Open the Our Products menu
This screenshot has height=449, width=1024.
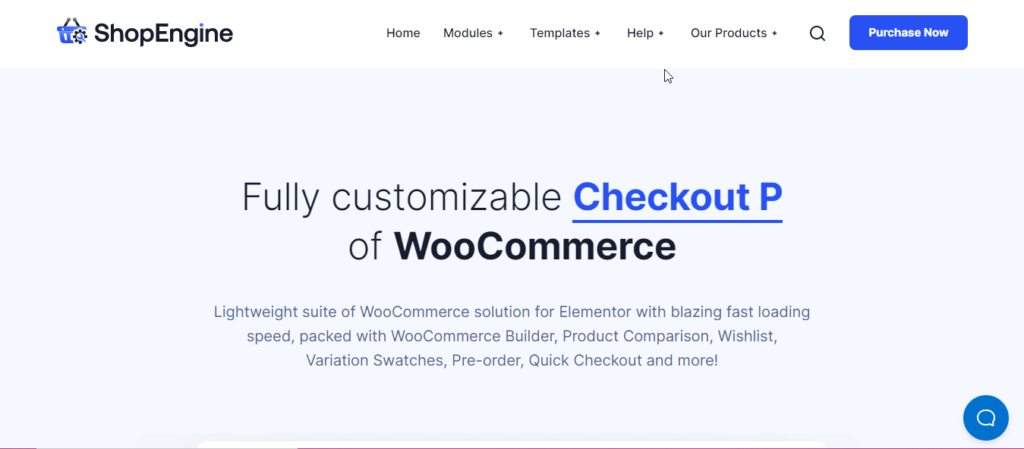[x=728, y=33]
